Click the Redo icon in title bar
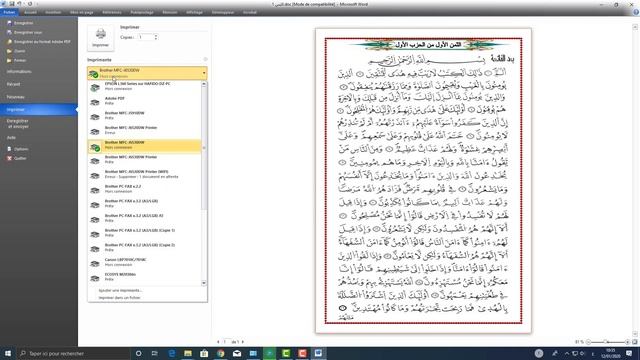This screenshot has width=640, height=360. 29,4
